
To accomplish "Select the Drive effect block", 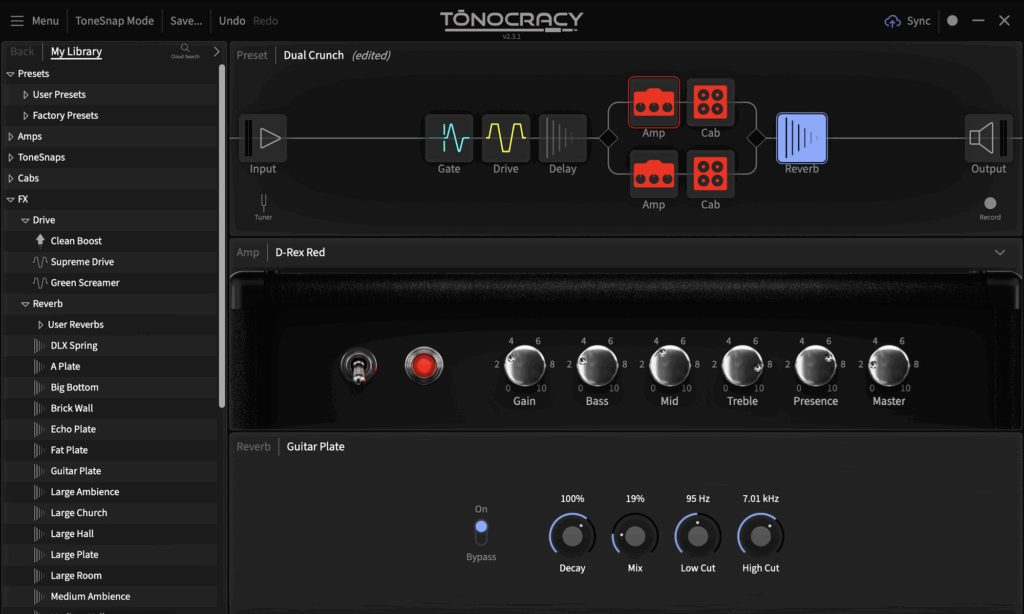I will [x=505, y=138].
